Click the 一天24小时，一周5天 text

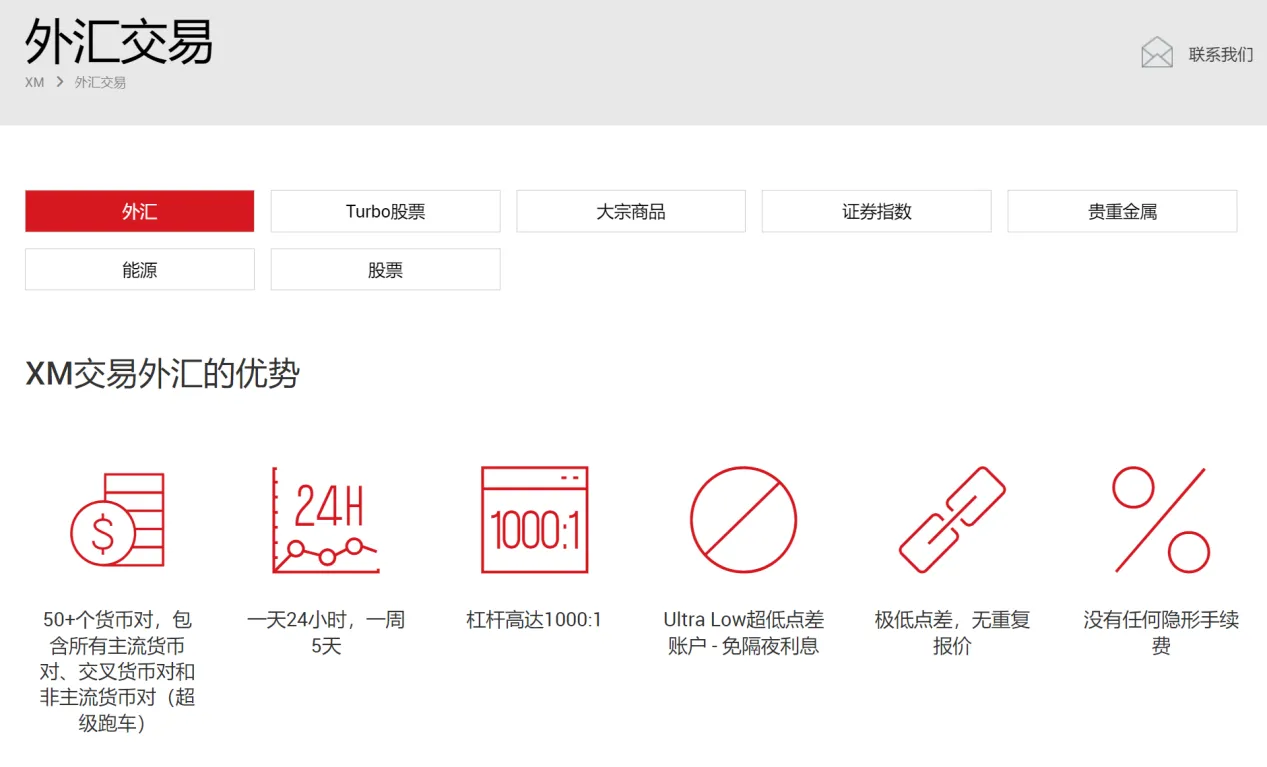pos(326,633)
